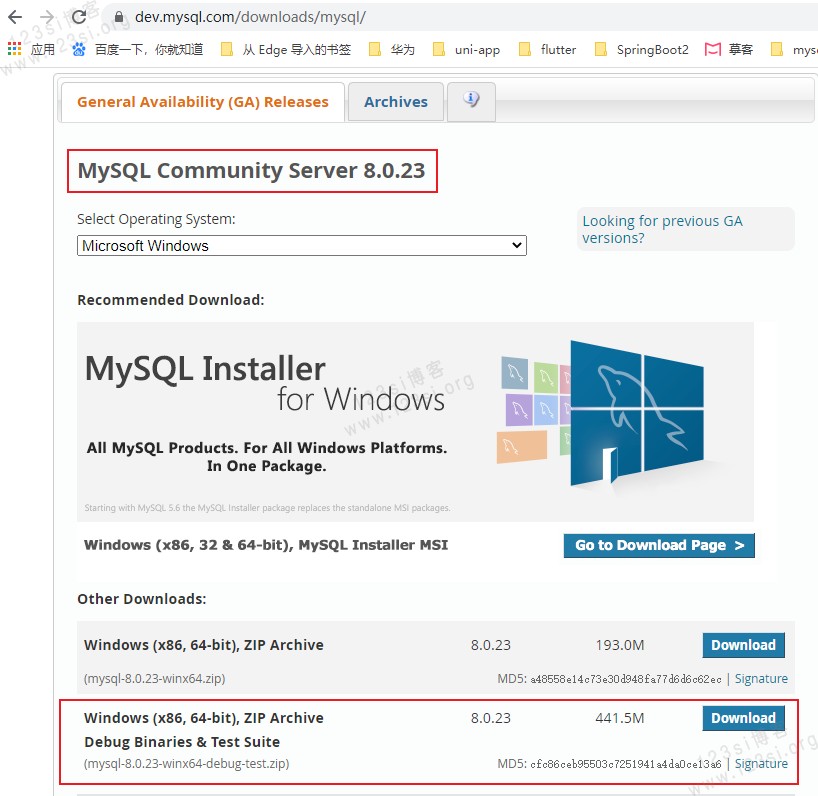The height and width of the screenshot is (796, 818).
Task: Open Signature link for the winx64-debug-test.zip file
Action: pos(761,764)
